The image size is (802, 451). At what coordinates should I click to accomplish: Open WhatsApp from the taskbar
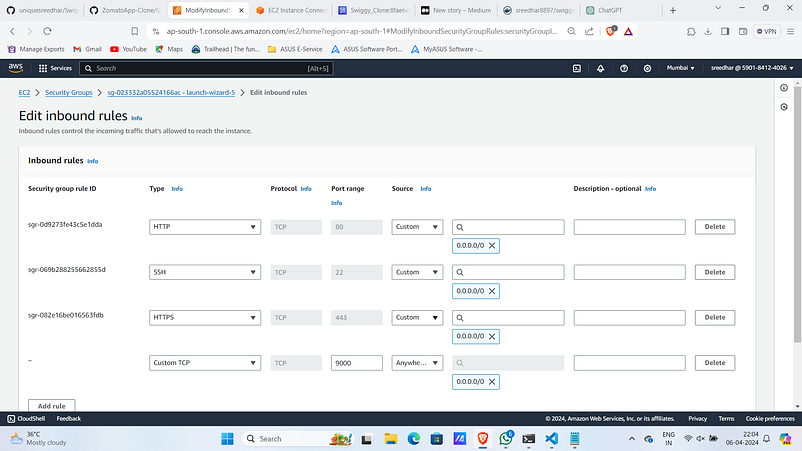coord(506,439)
